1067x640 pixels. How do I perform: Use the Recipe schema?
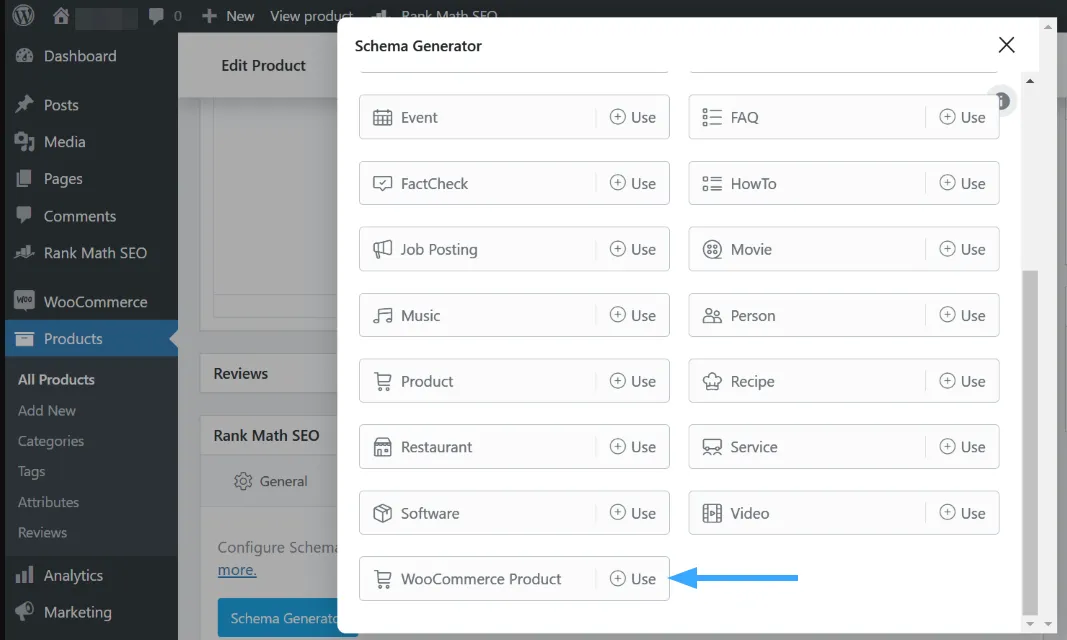[x=962, y=381]
